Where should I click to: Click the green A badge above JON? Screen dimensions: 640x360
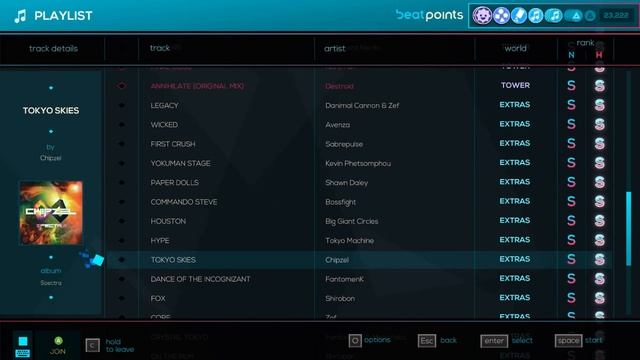click(58, 340)
